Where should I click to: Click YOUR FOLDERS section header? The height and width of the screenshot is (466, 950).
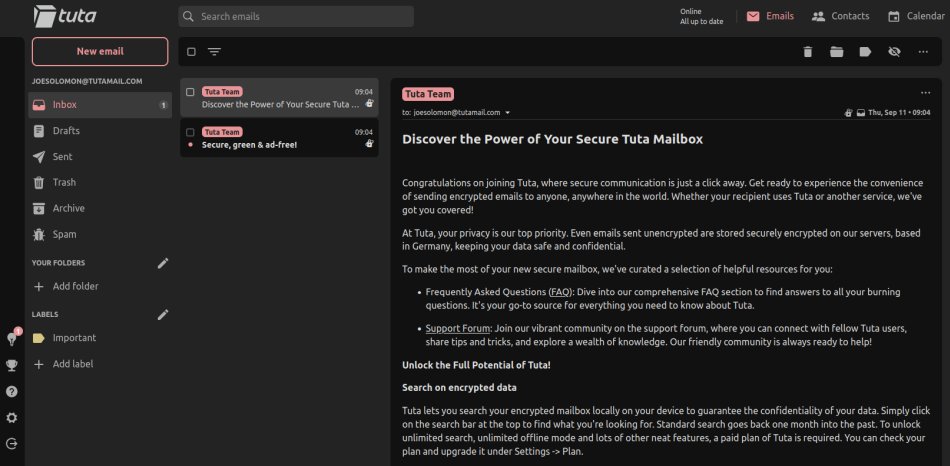[58, 263]
